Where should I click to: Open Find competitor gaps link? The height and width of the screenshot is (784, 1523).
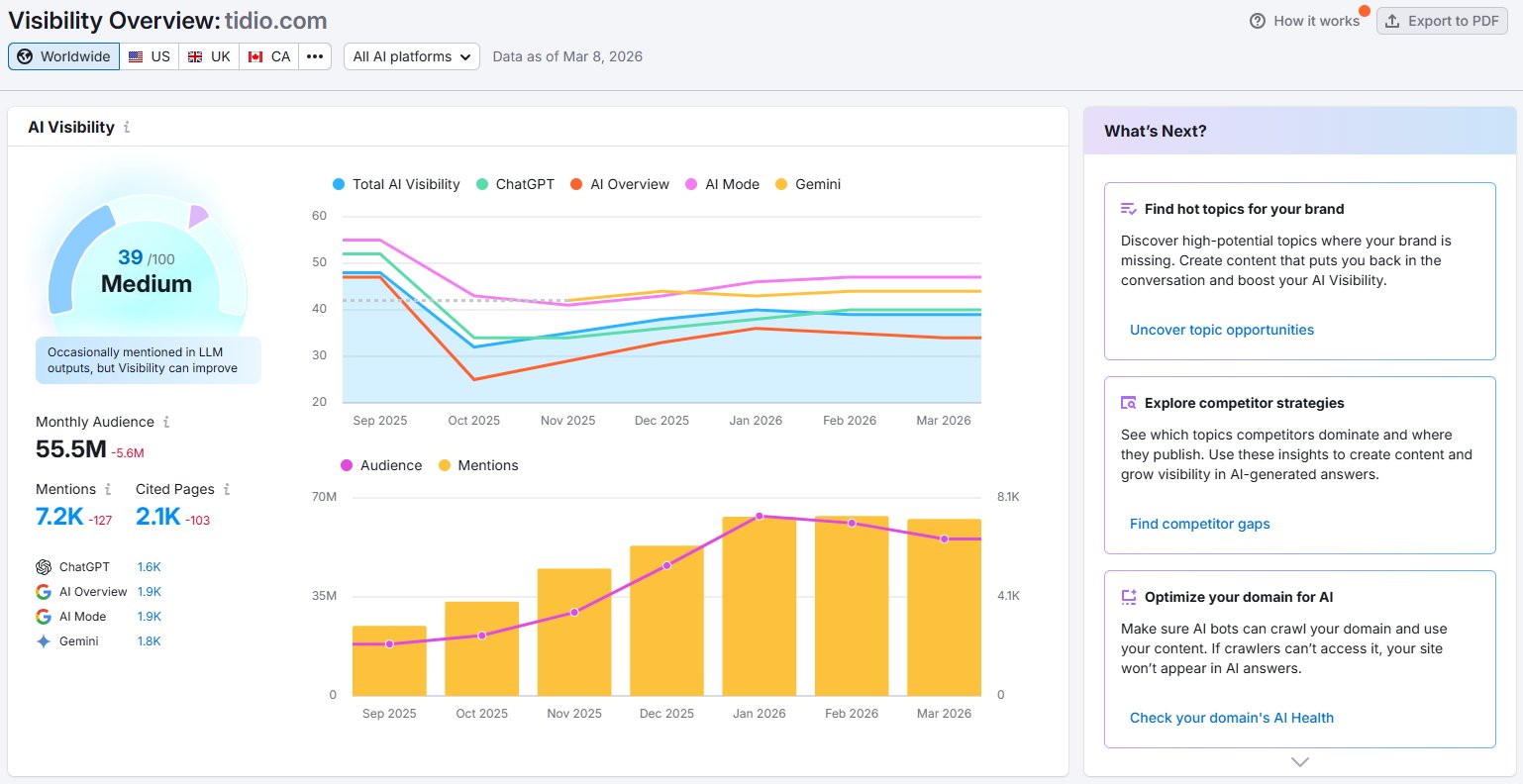point(1200,524)
